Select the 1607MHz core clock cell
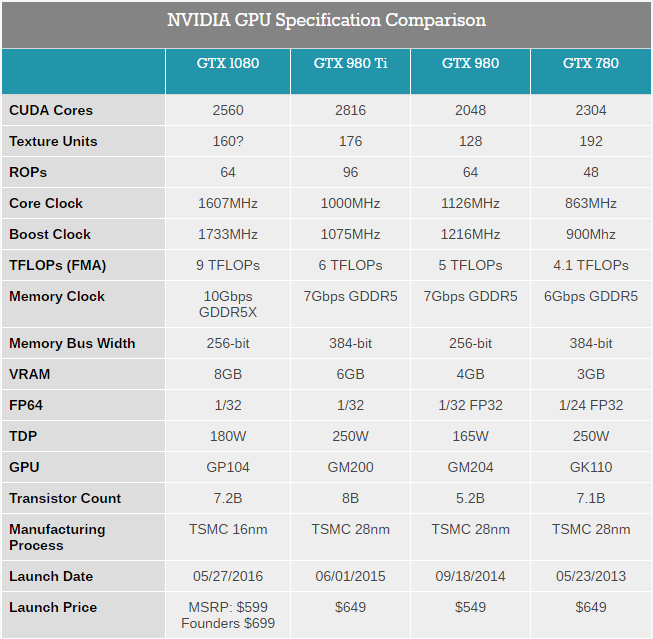The height and width of the screenshot is (639, 653). (x=228, y=203)
